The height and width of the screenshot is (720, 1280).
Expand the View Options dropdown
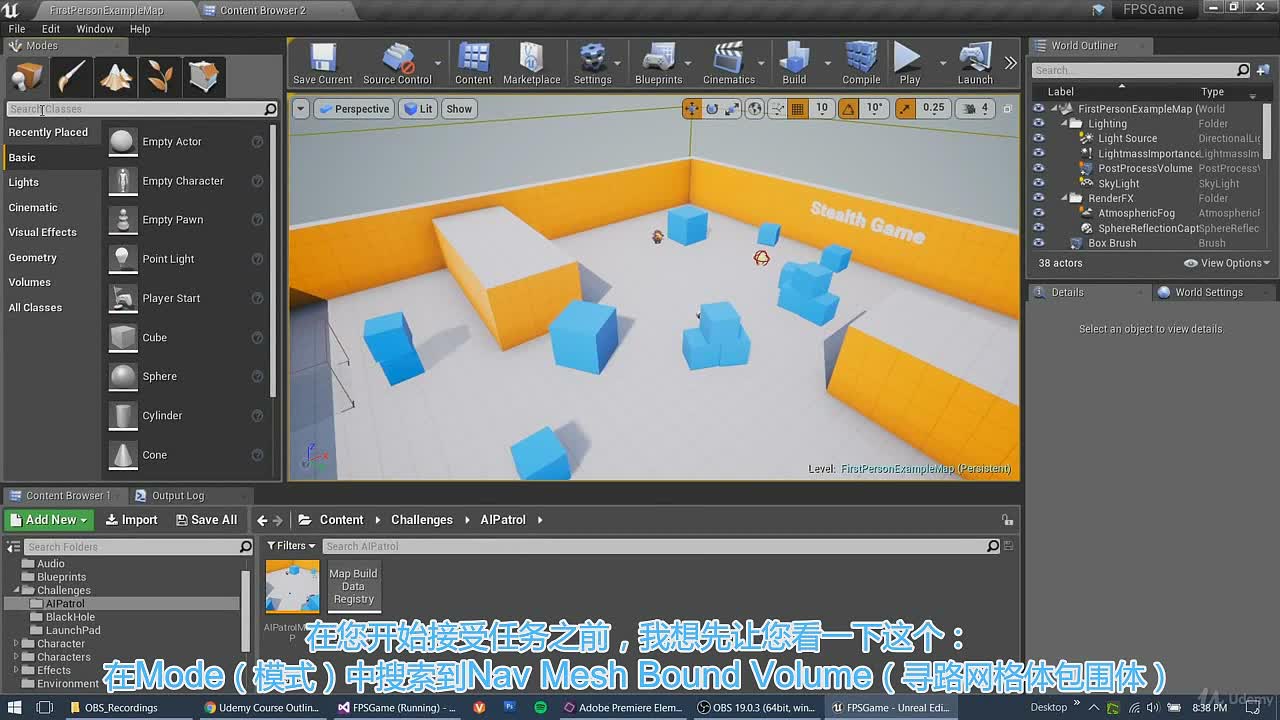[1227, 263]
